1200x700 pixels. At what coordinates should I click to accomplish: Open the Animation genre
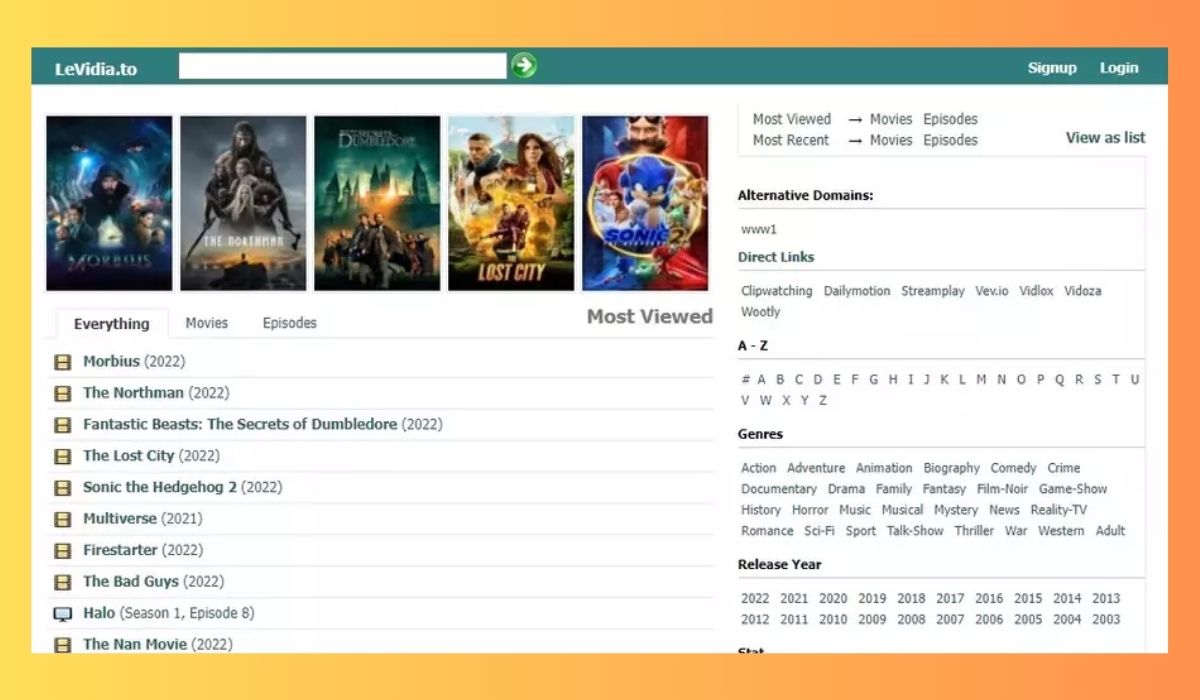[884, 468]
